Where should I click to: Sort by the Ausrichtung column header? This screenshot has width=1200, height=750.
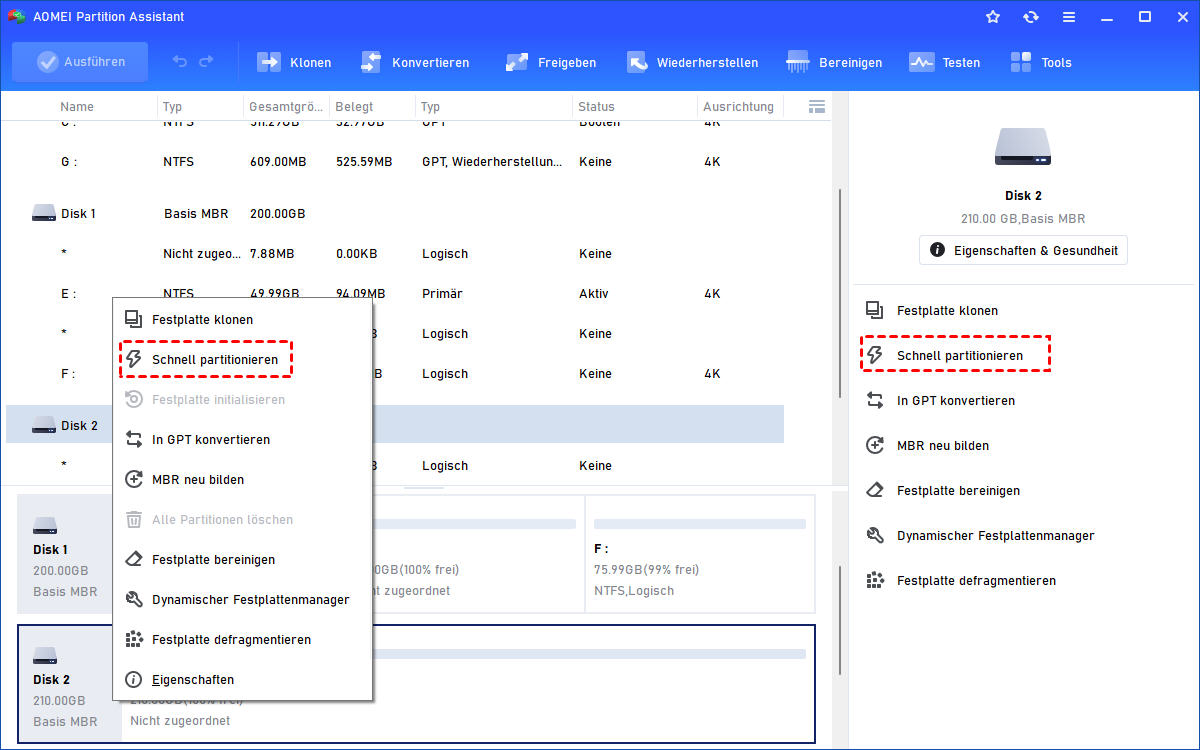click(x=739, y=107)
